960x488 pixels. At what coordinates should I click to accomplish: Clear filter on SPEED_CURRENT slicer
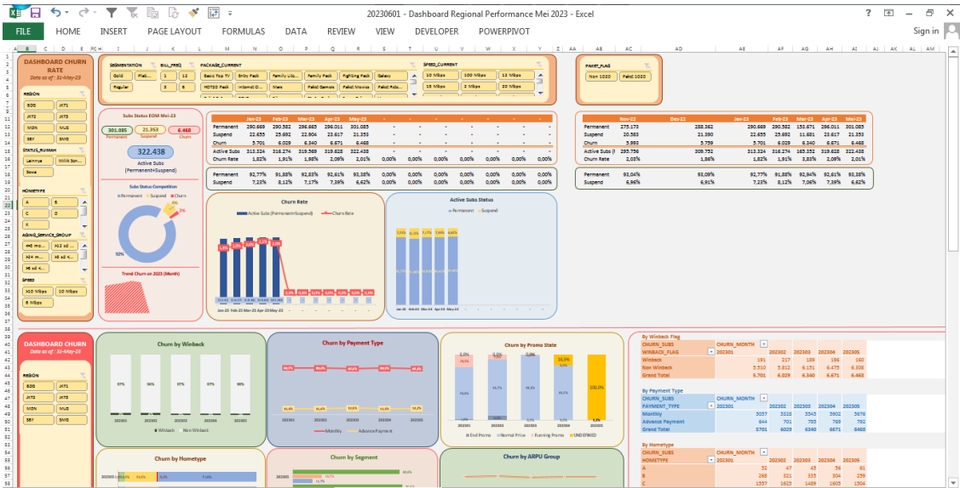539,64
